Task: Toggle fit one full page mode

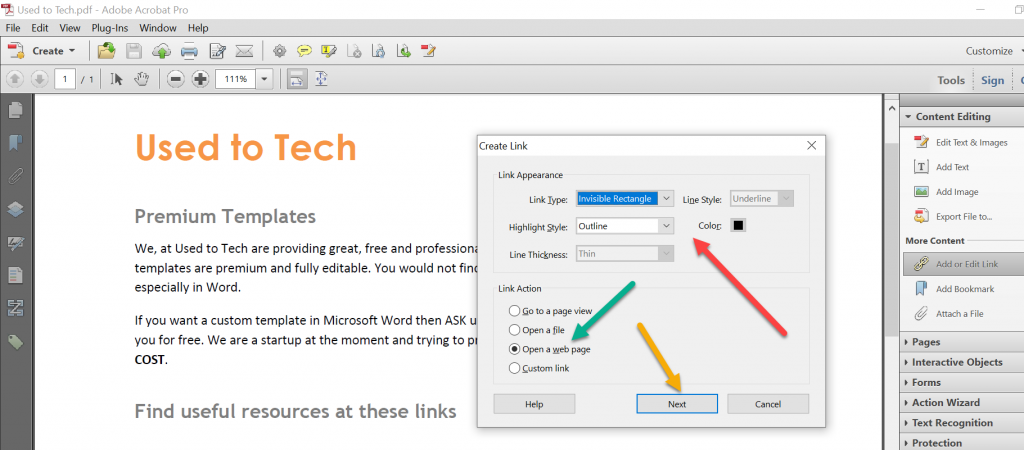Action: 321,79
